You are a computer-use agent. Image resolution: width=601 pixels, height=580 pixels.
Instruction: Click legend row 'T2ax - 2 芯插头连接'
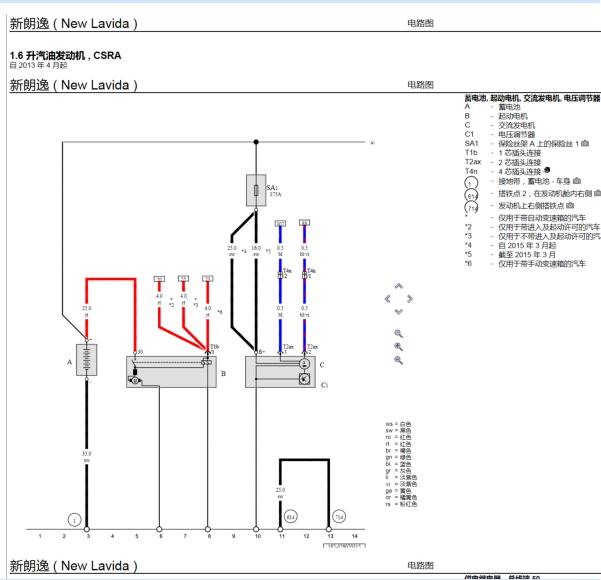[x=503, y=162]
